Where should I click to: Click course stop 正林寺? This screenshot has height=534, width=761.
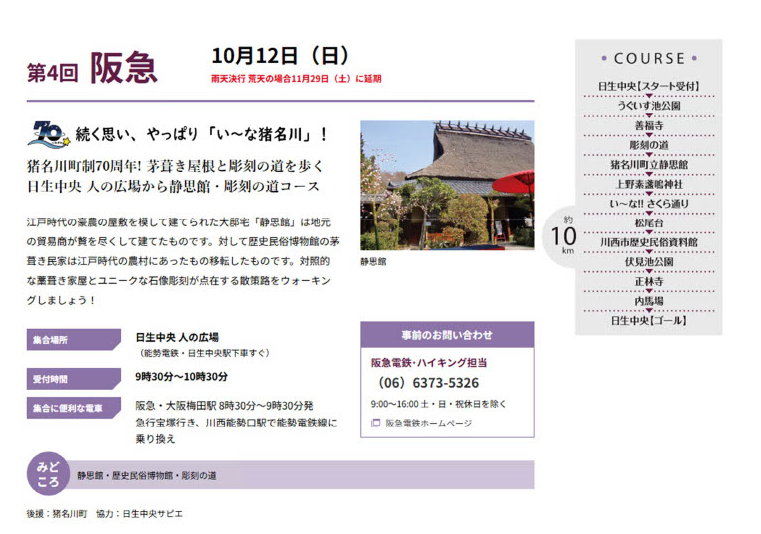click(649, 282)
